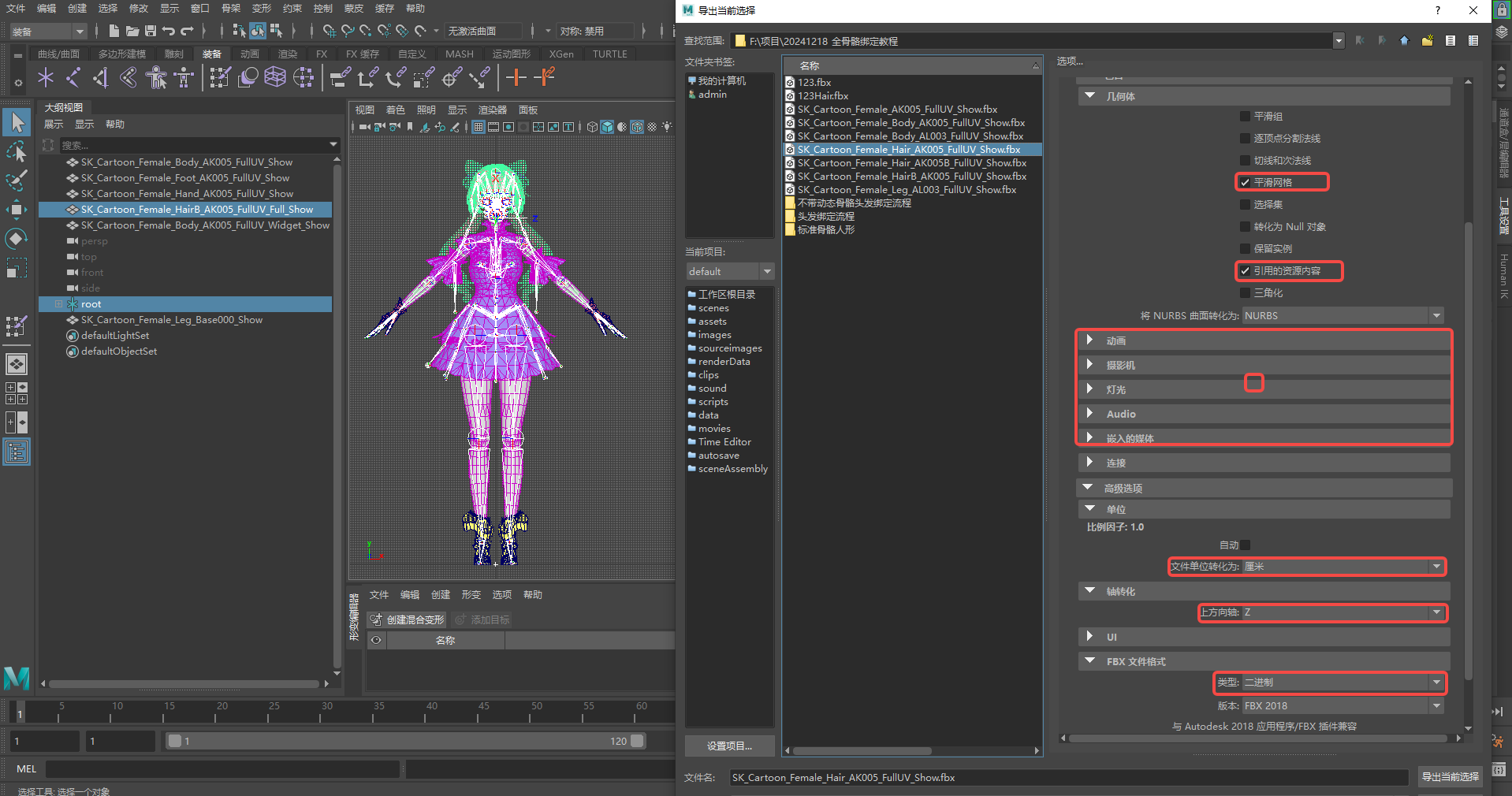Click the undo arrow icon
The height and width of the screenshot is (796, 1512).
169,31
